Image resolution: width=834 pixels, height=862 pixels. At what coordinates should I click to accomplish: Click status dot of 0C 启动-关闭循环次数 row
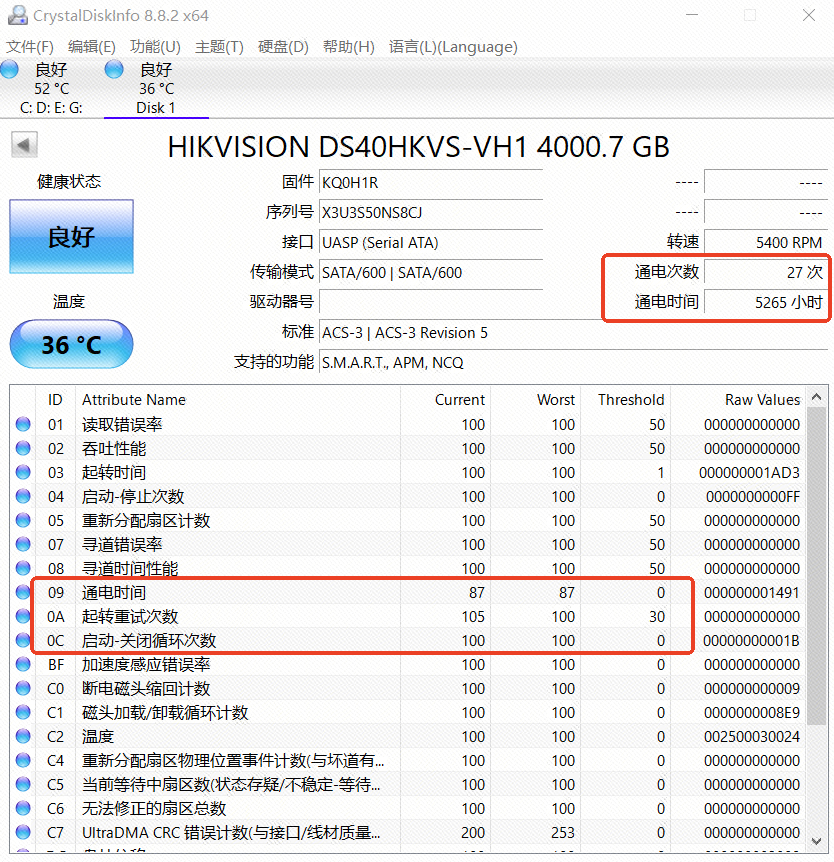(x=23, y=640)
